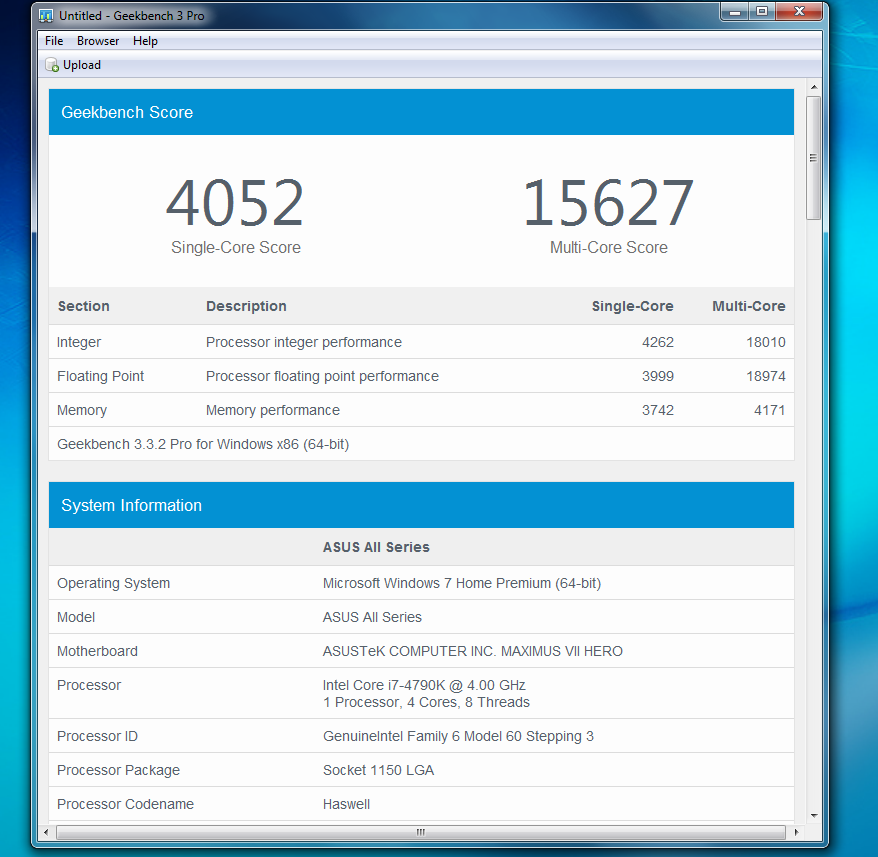878x857 pixels.
Task: Click 'Processor integer performance' description
Action: (x=303, y=342)
